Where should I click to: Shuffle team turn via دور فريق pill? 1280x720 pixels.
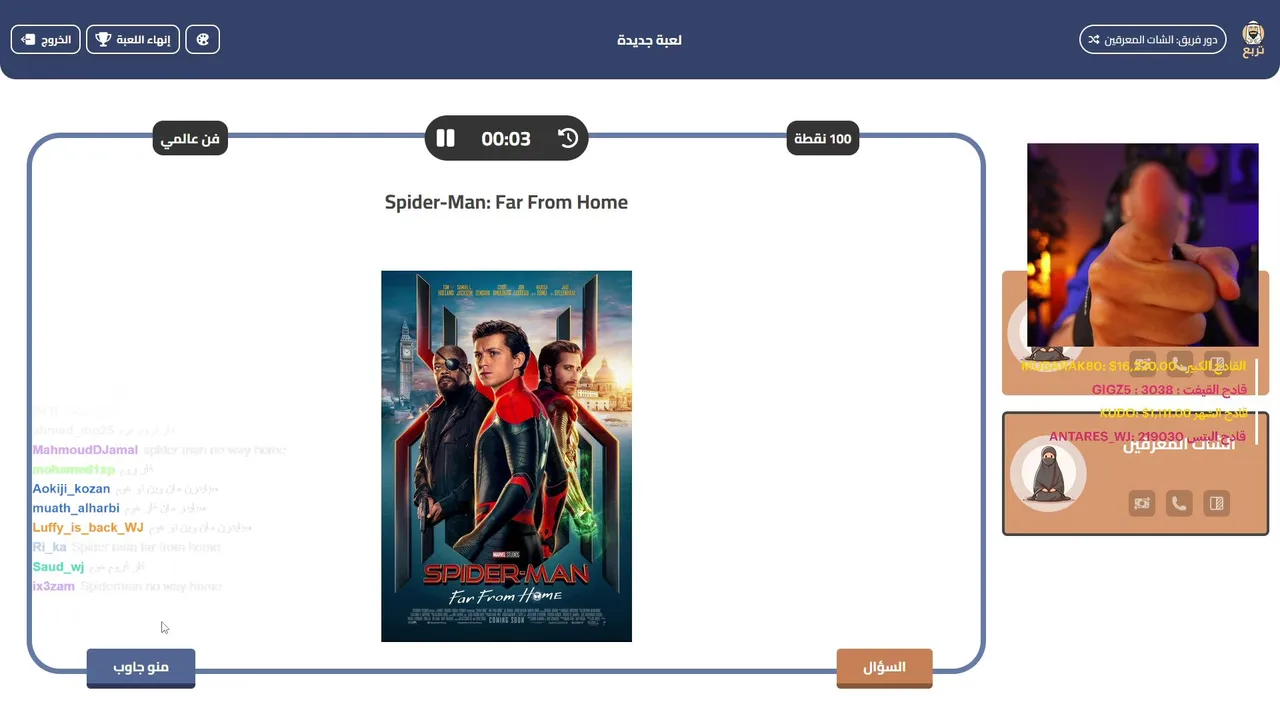point(1153,40)
